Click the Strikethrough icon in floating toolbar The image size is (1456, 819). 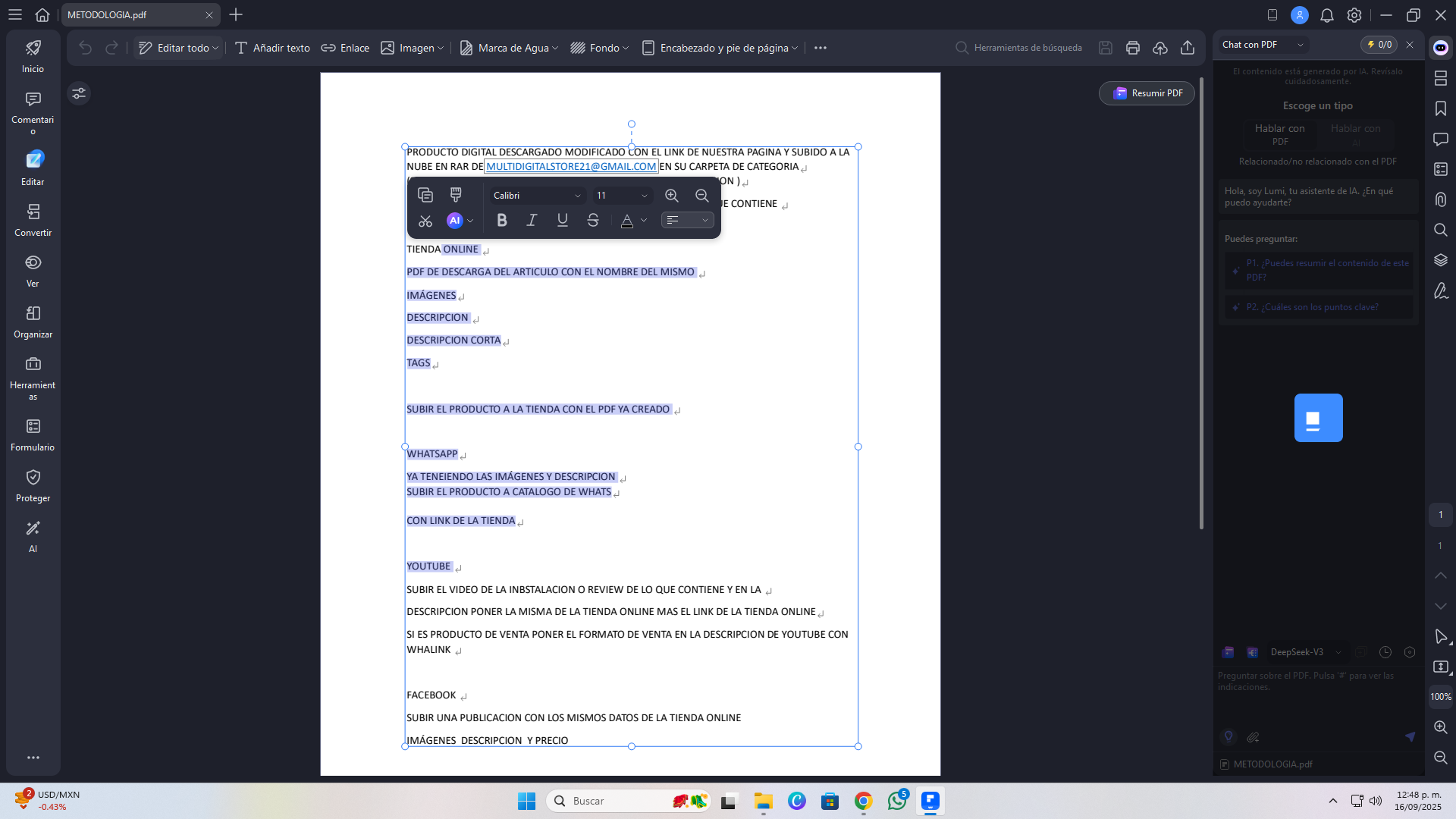[593, 220]
